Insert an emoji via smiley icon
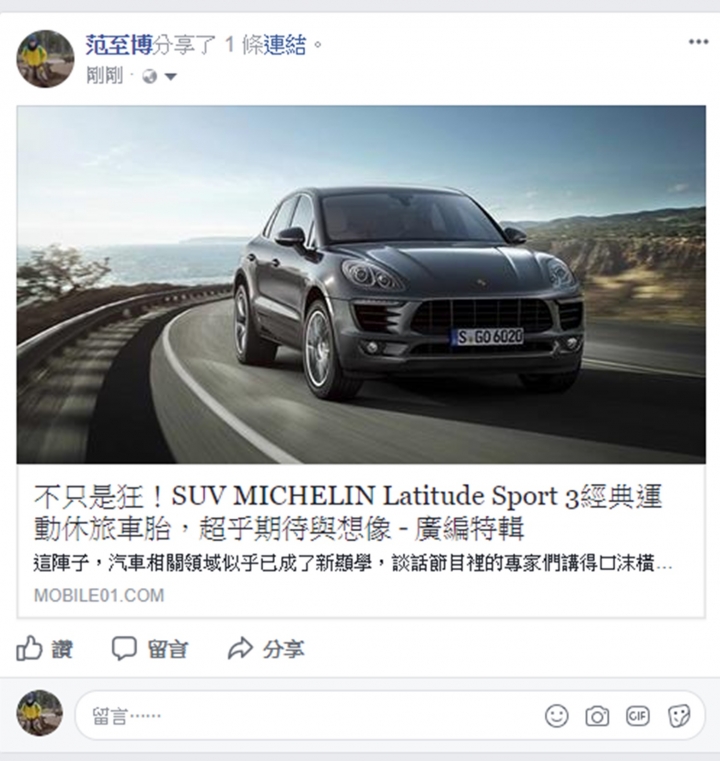This screenshot has height=761, width=720. pos(556,716)
